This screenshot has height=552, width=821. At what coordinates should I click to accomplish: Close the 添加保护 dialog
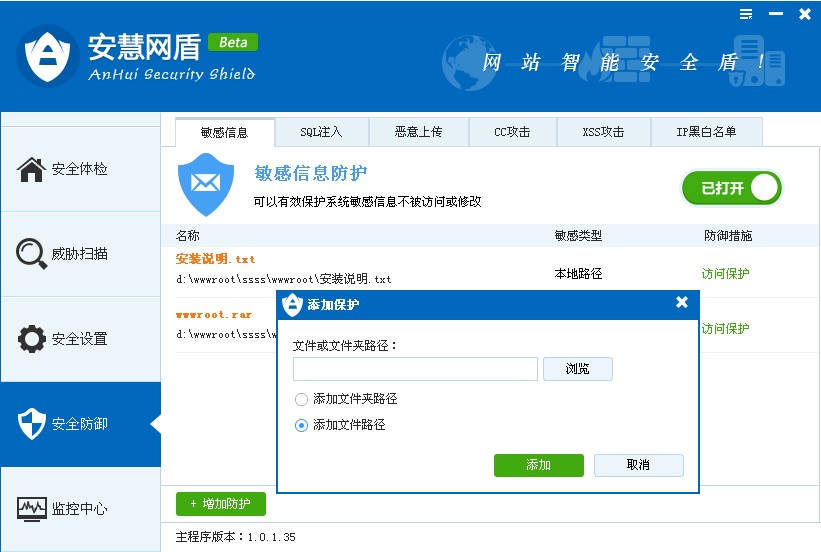coord(681,302)
